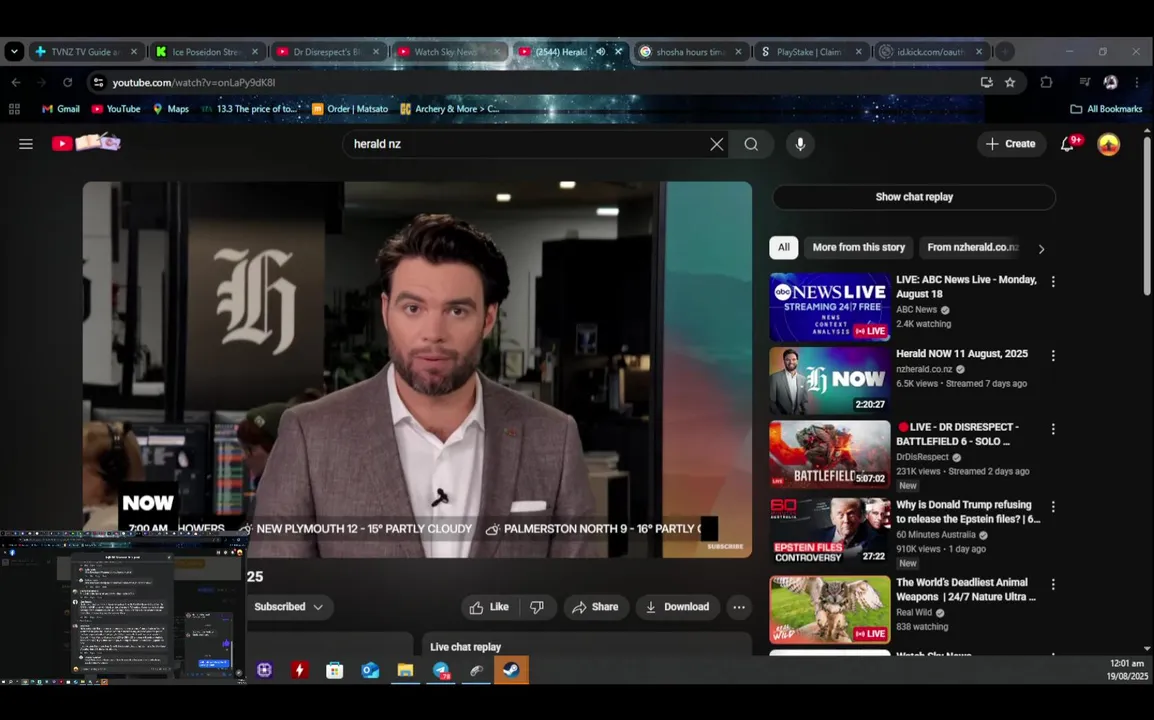Open Steam from the taskbar
This screenshot has height=720, width=1154.
click(511, 670)
